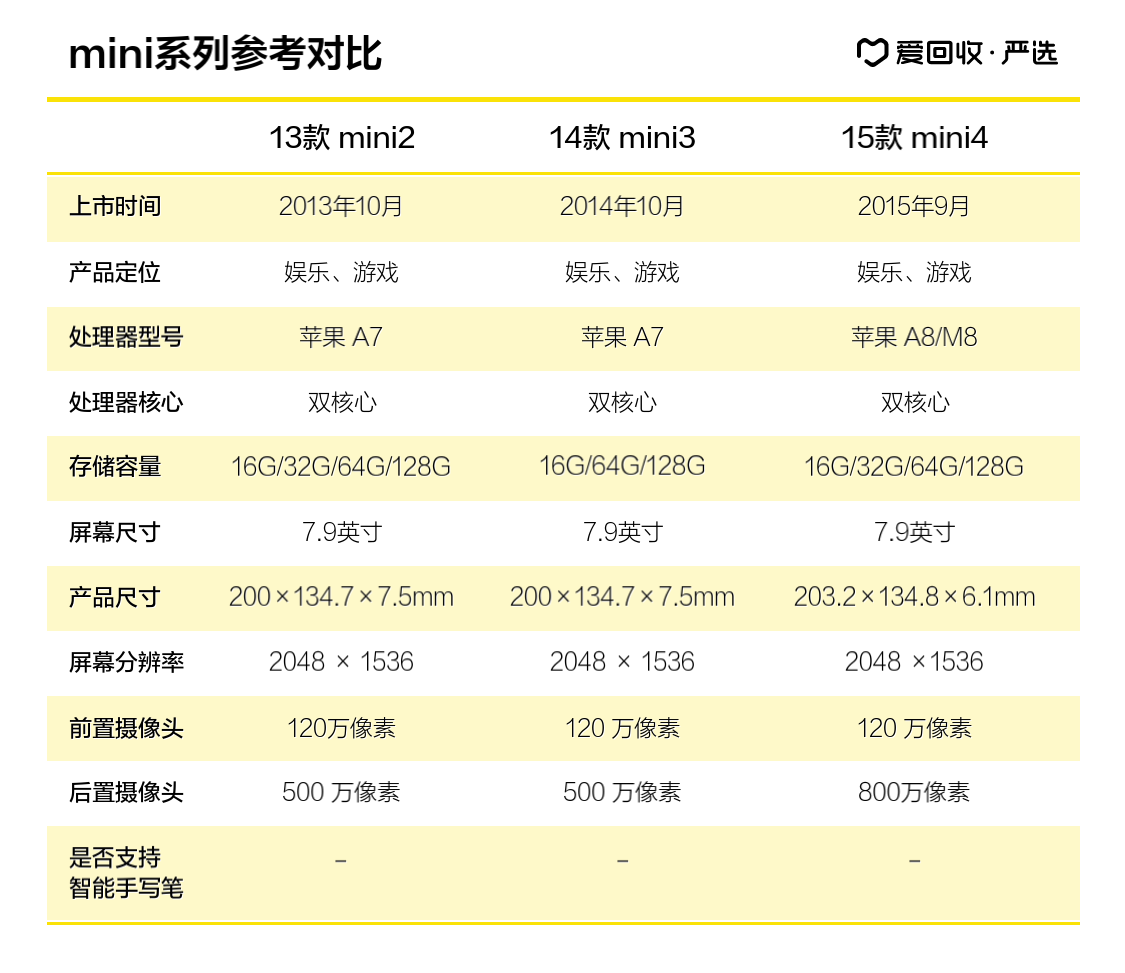Viewport: 1125px width, 973px height.
Task: Click the 爱回收 heart-shaped logo icon
Action: point(872,53)
